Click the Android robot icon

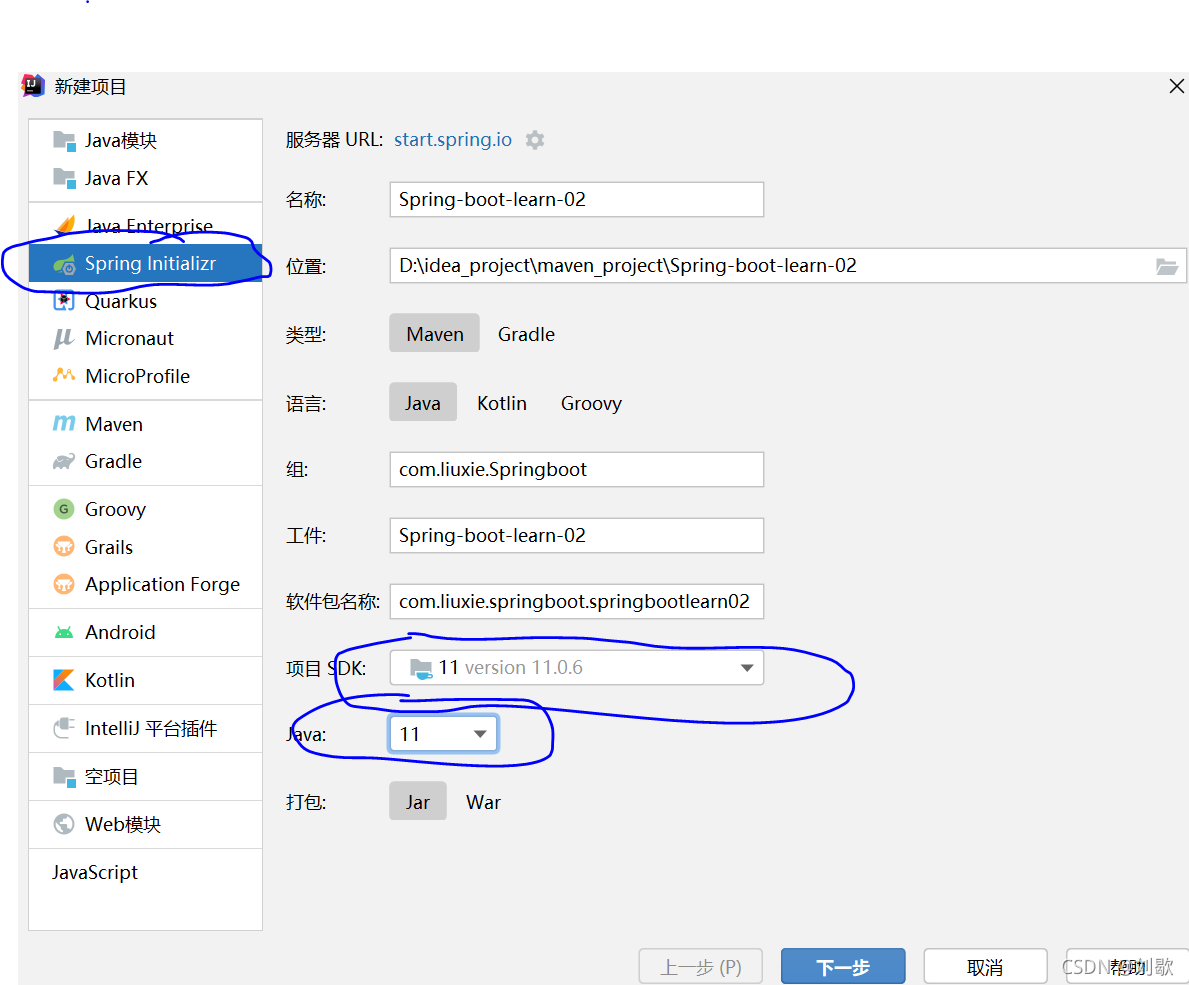[64, 632]
